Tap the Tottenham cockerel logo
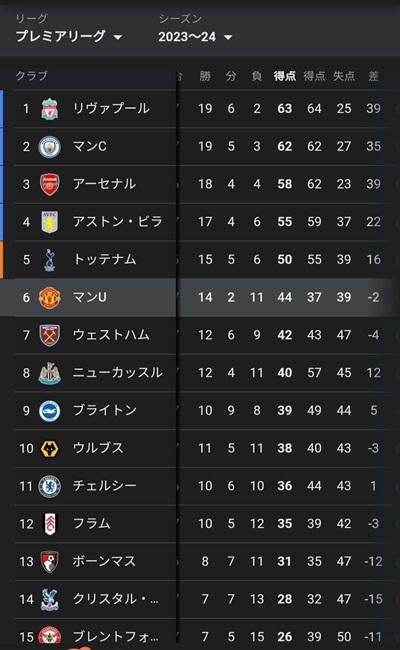400x650 pixels. tap(50, 260)
